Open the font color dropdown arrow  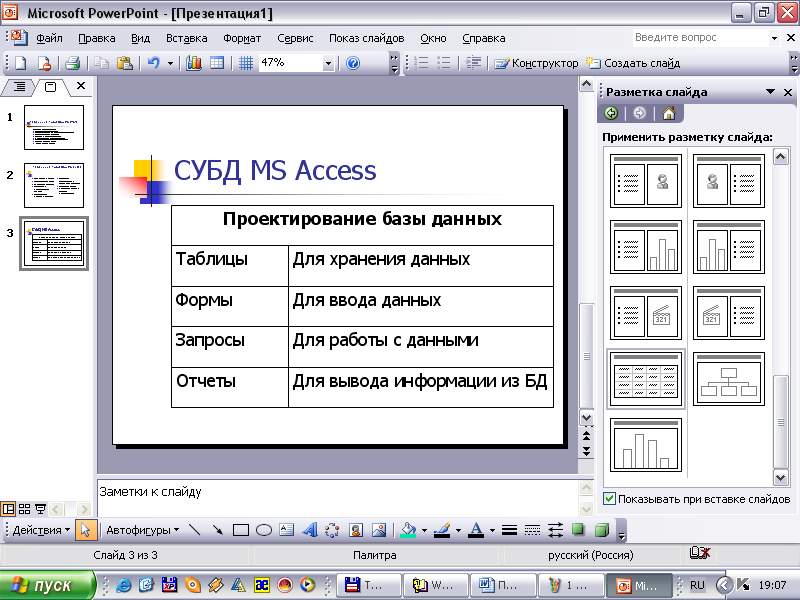coord(492,531)
